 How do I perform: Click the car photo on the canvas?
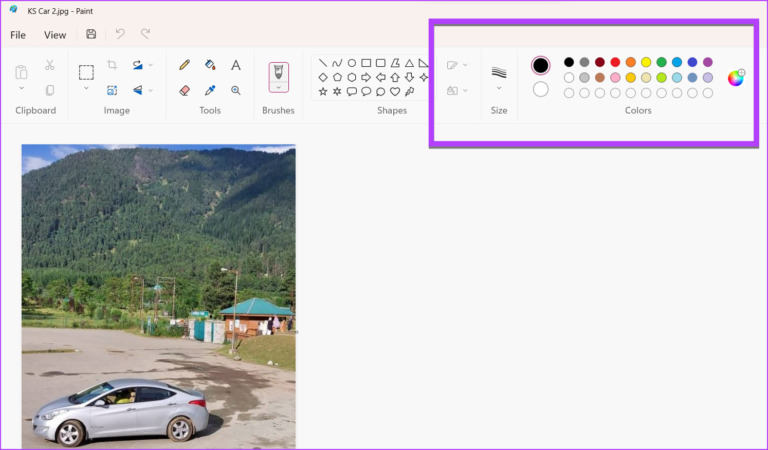pyautogui.click(x=158, y=296)
